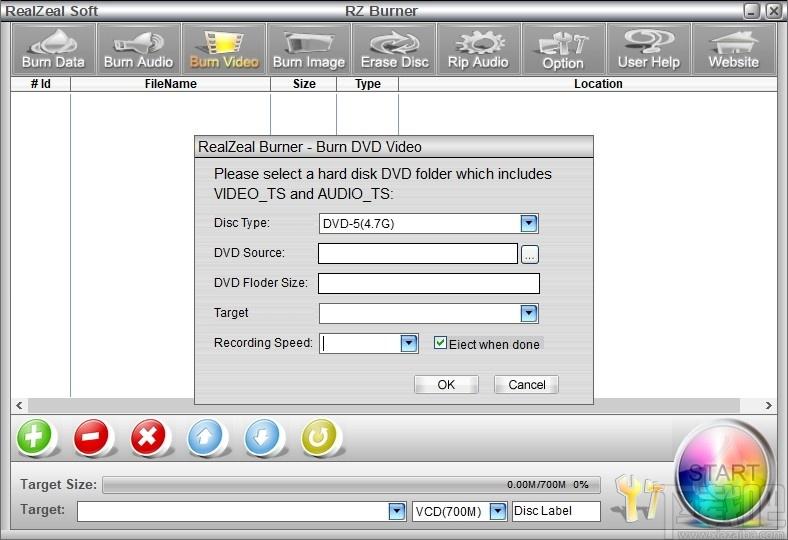
Task: Click the Disc Label field
Action: click(556, 511)
